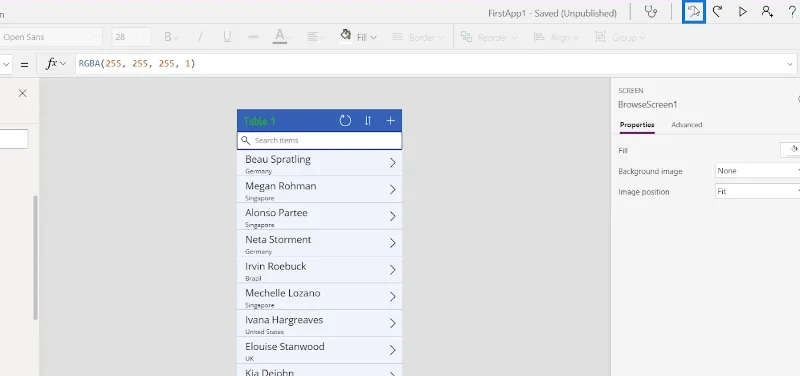800x376 pixels.
Task: Open the fx function dropdown
Action: pos(56,64)
